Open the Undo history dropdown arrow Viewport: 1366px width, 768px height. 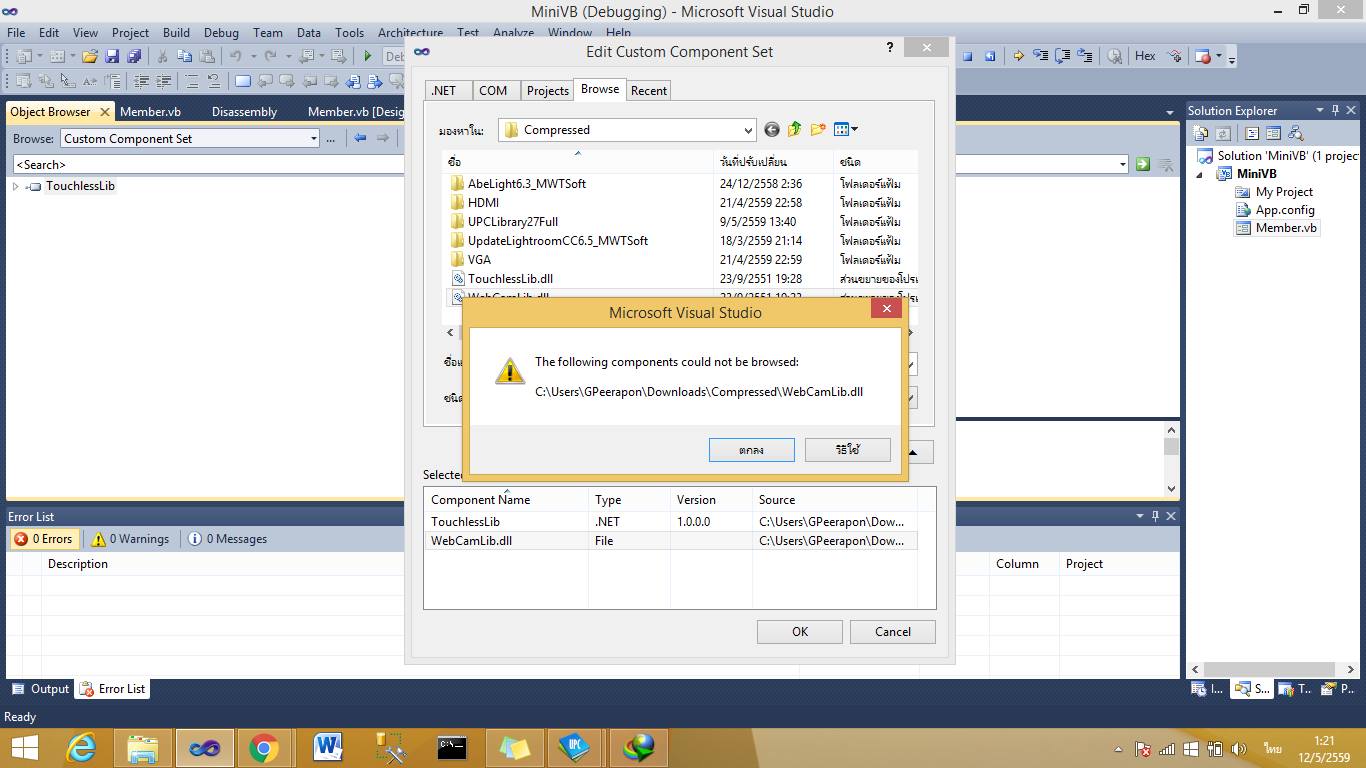(x=254, y=56)
